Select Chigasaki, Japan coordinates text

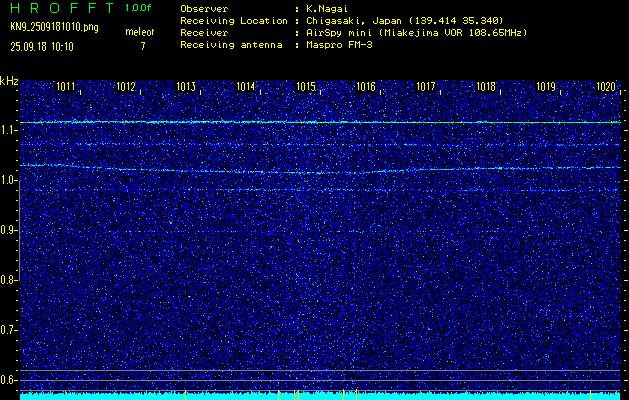point(405,21)
